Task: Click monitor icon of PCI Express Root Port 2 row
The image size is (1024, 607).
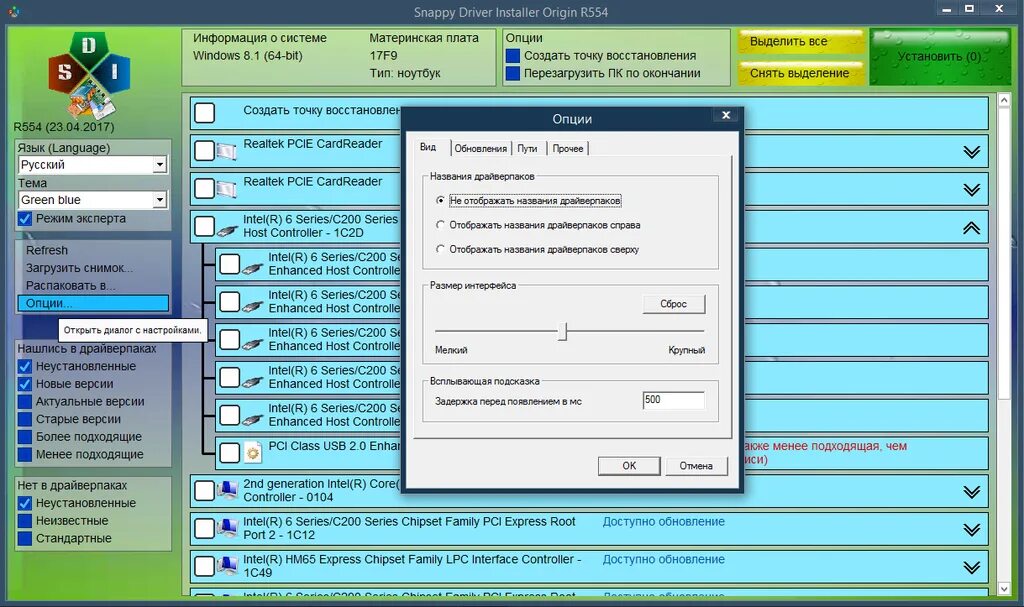Action: pyautogui.click(x=227, y=528)
